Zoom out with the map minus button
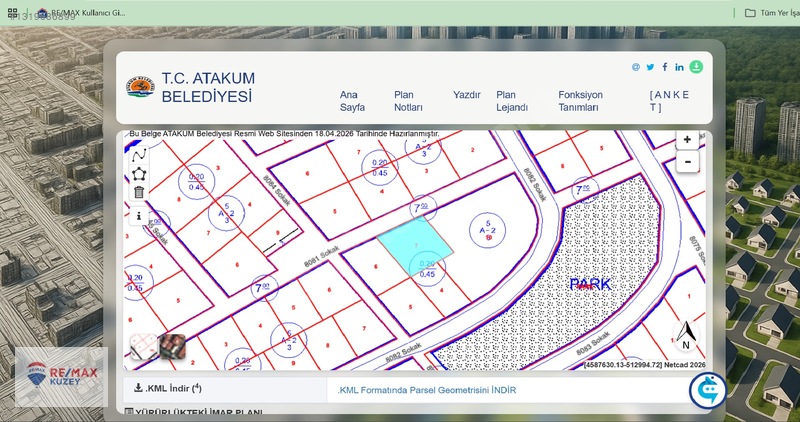This screenshot has width=800, height=422. point(687,162)
